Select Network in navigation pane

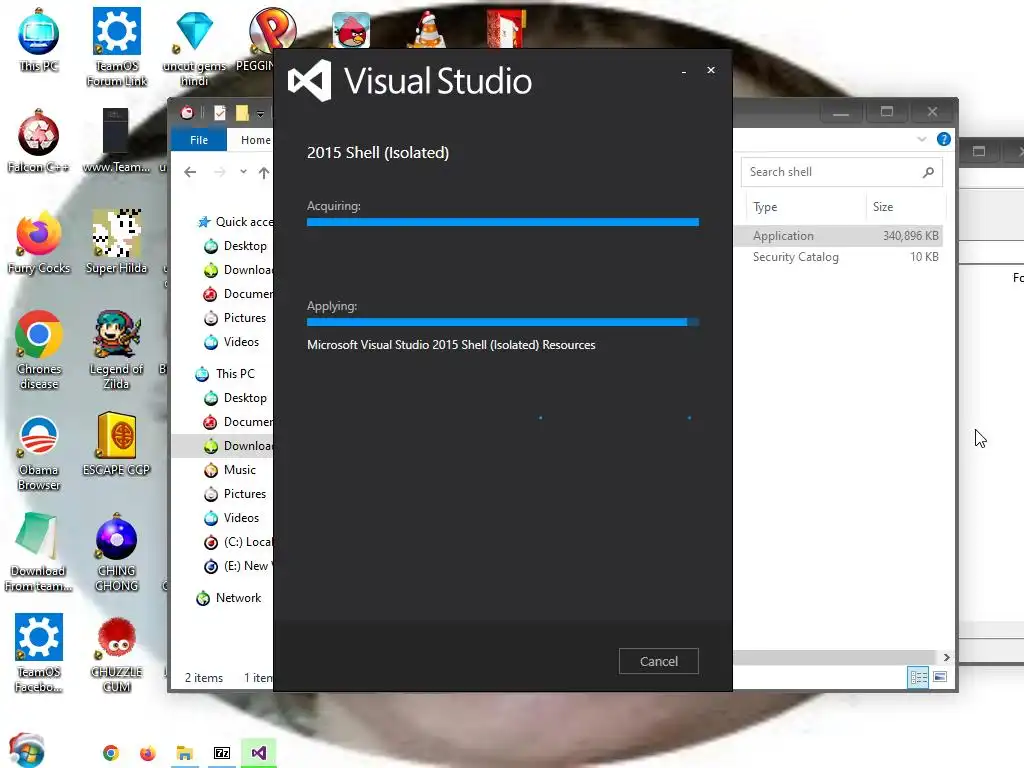pos(229,598)
